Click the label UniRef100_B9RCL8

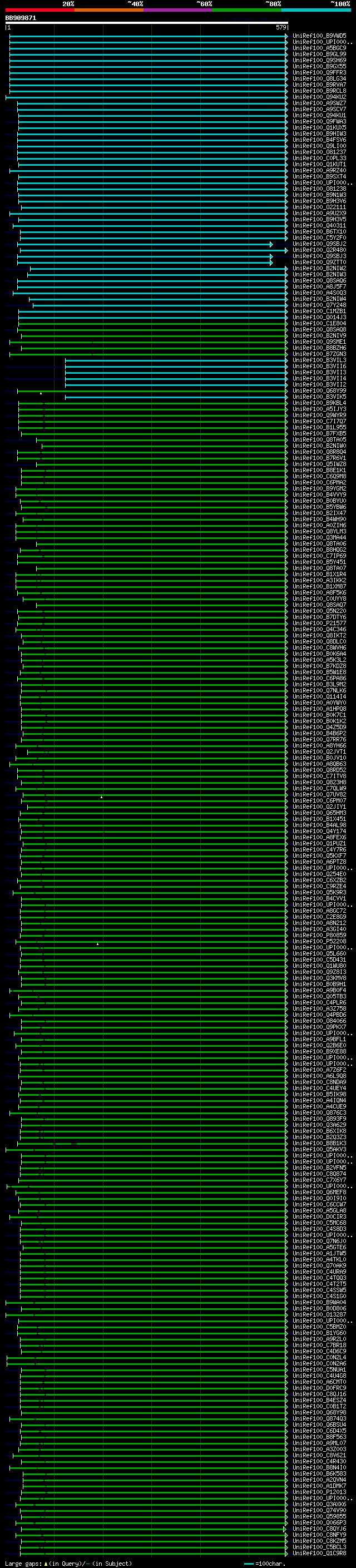click(x=319, y=91)
